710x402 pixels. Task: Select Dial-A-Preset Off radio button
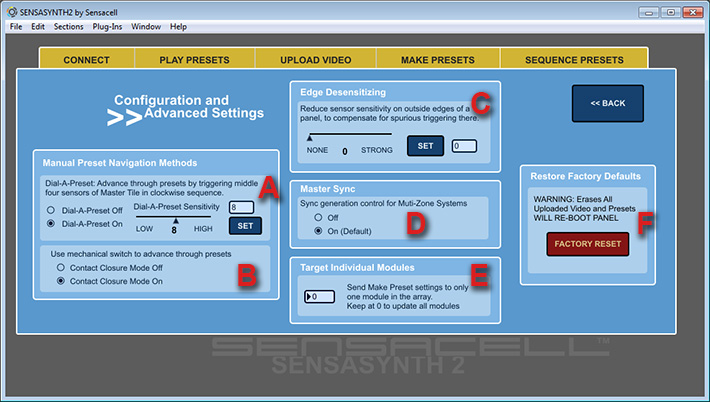tap(51, 210)
